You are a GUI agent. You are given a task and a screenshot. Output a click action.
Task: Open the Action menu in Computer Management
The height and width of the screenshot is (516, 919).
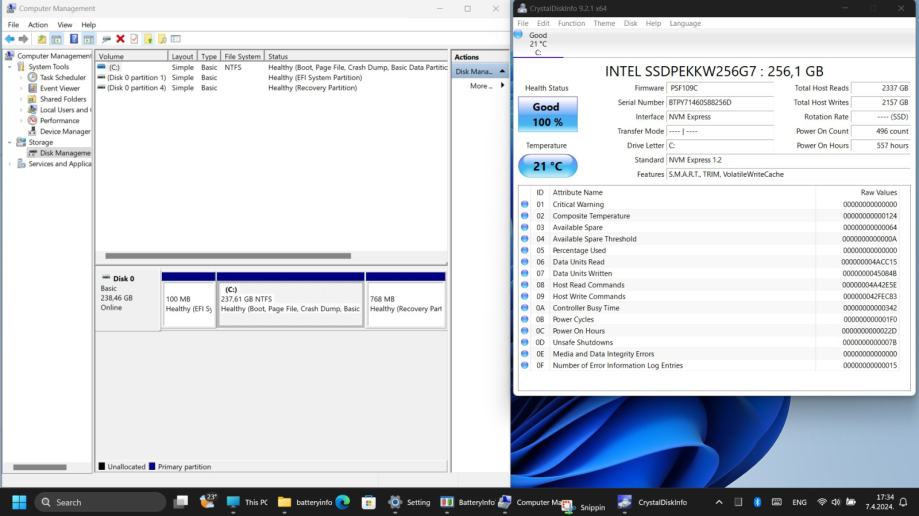pyautogui.click(x=38, y=24)
